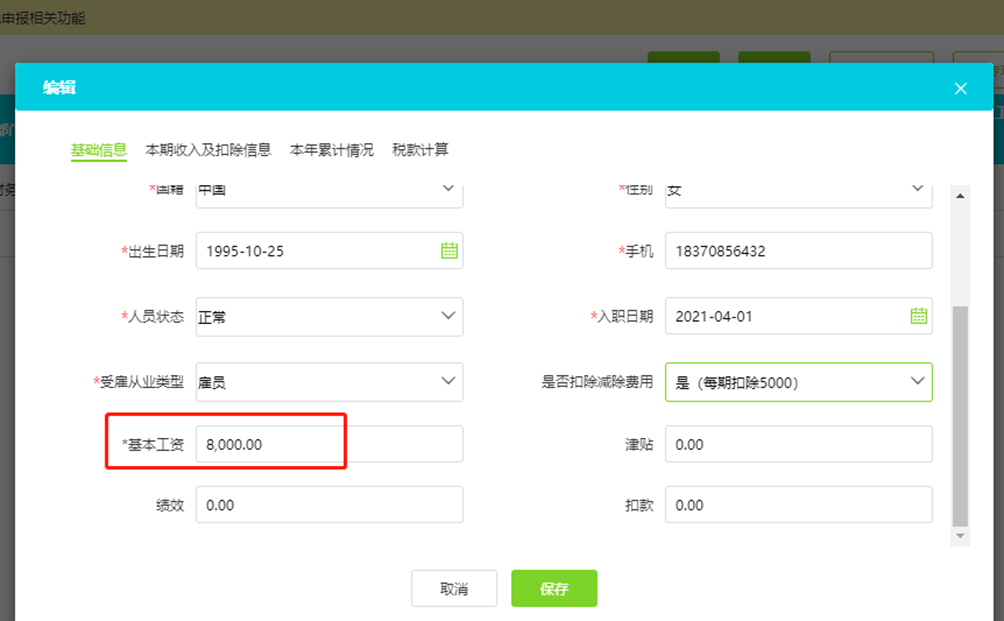Click the vertical scrollbar thumb in the form
Viewport: 1004px width, 621px height.
(x=960, y=416)
